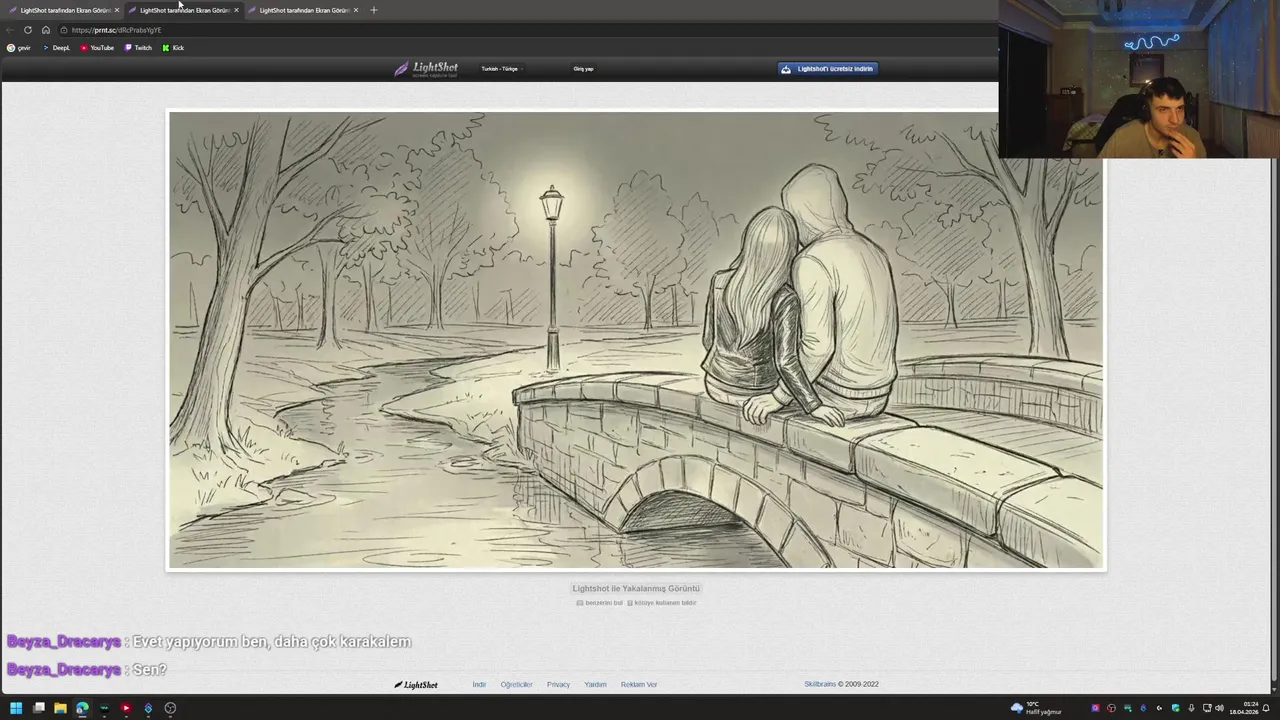1280x720 pixels.
Task: Open the Privacy footer link
Action: (x=558, y=685)
